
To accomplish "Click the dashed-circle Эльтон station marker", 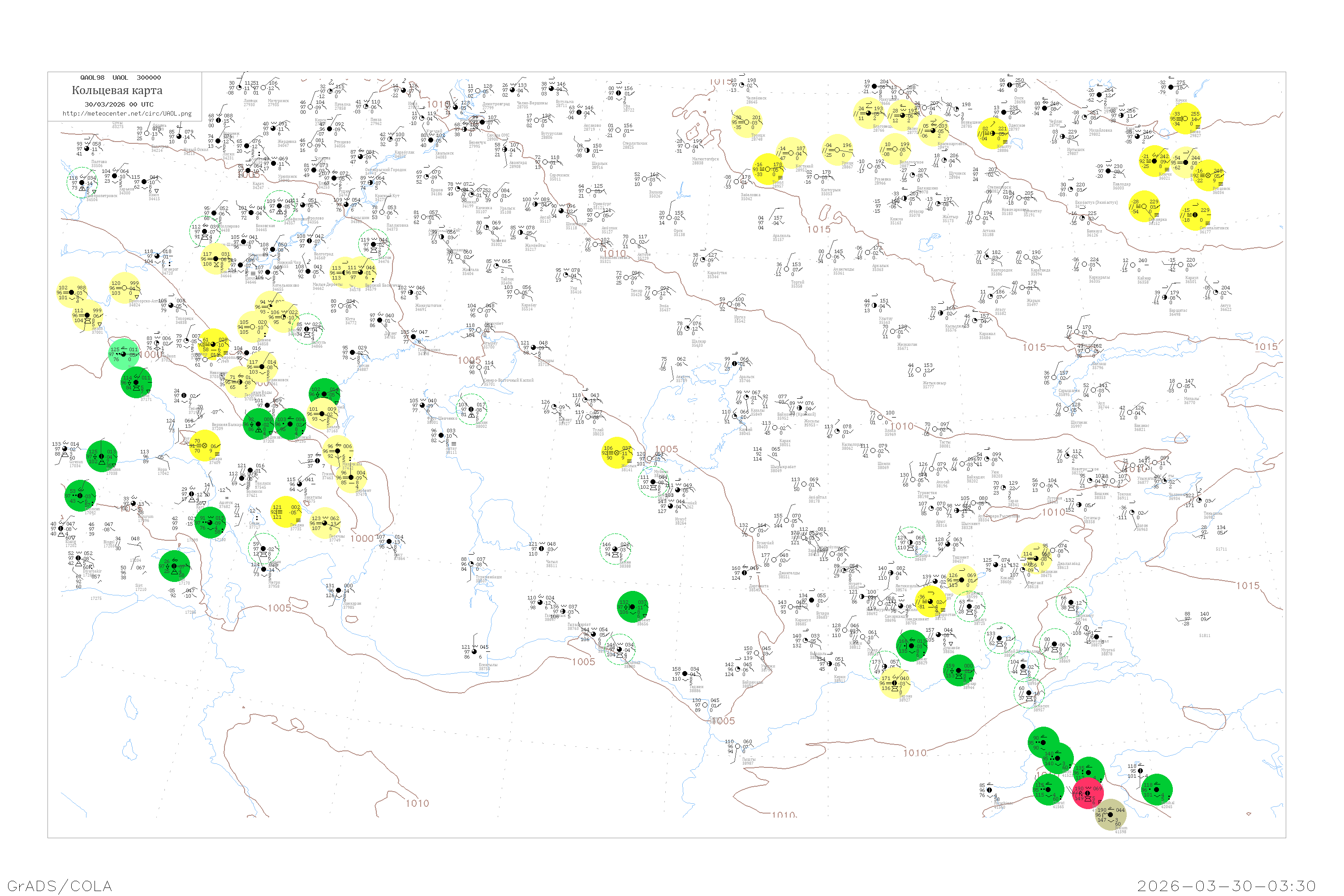I will coord(374,245).
